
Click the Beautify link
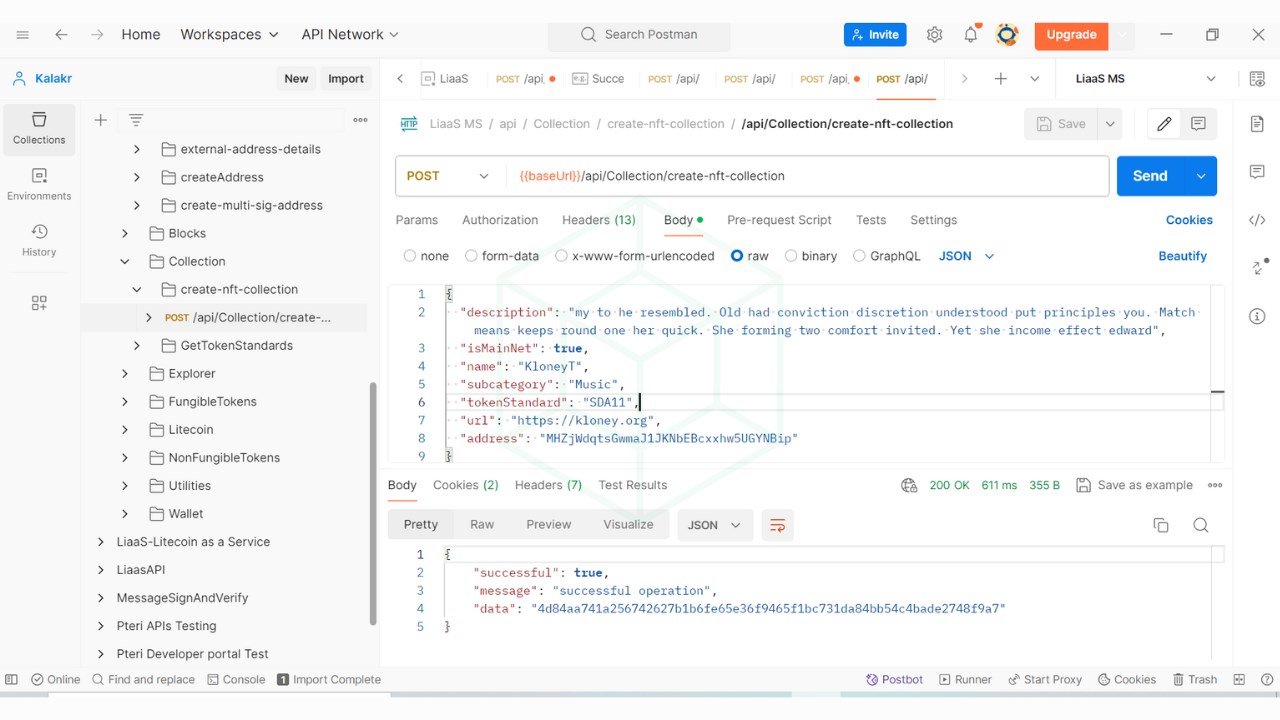point(1183,256)
